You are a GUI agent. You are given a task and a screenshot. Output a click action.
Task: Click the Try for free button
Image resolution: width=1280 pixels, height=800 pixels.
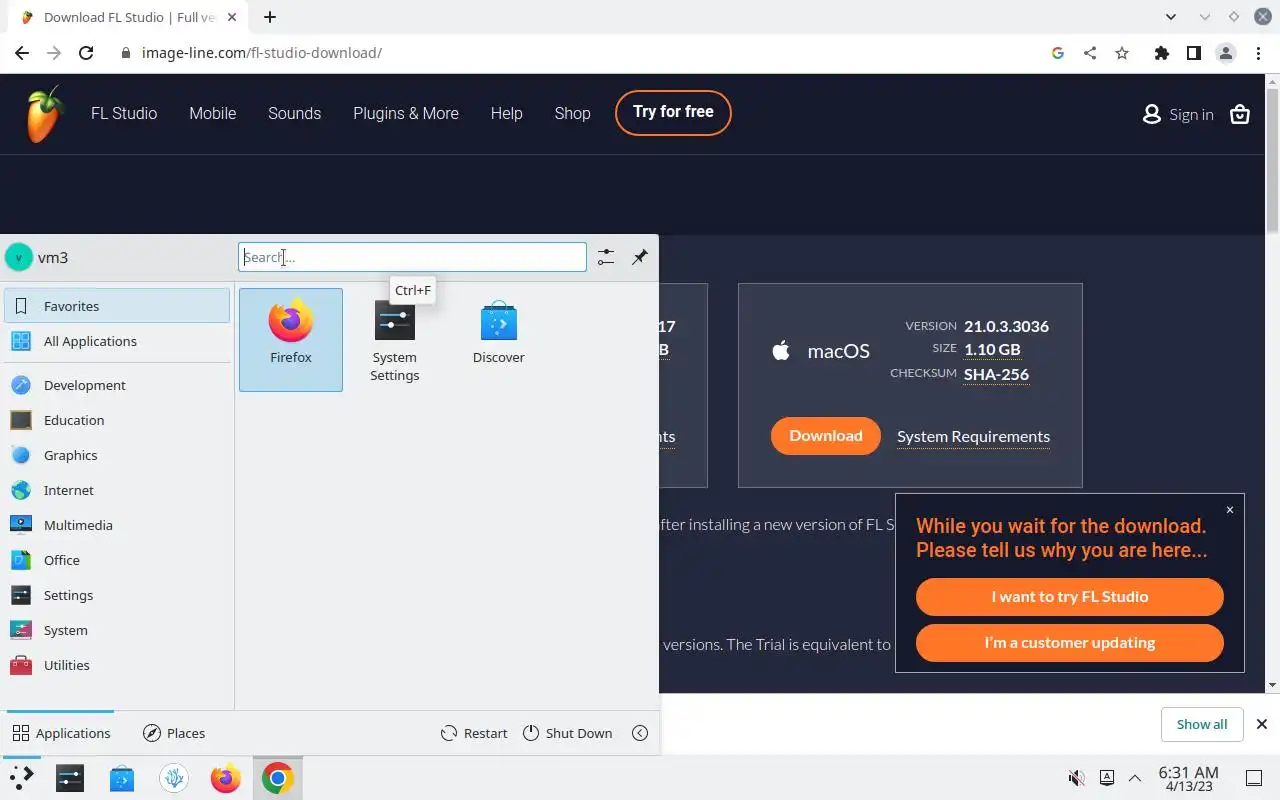coord(673,112)
